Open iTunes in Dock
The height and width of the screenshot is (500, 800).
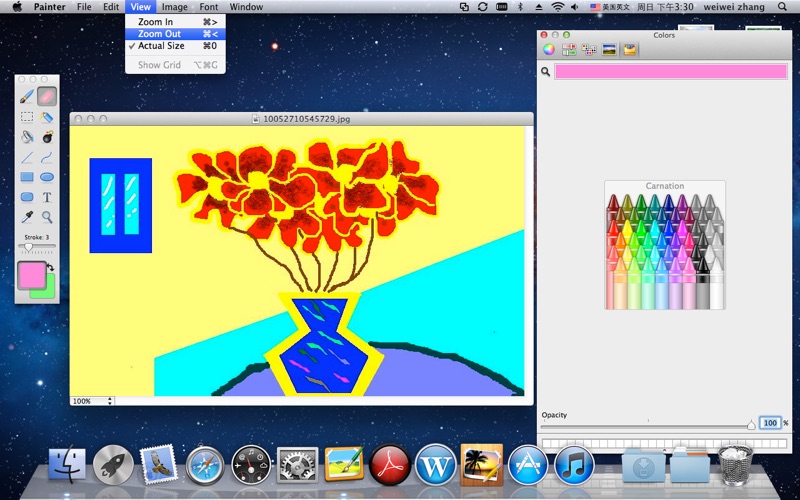[x=574, y=465]
